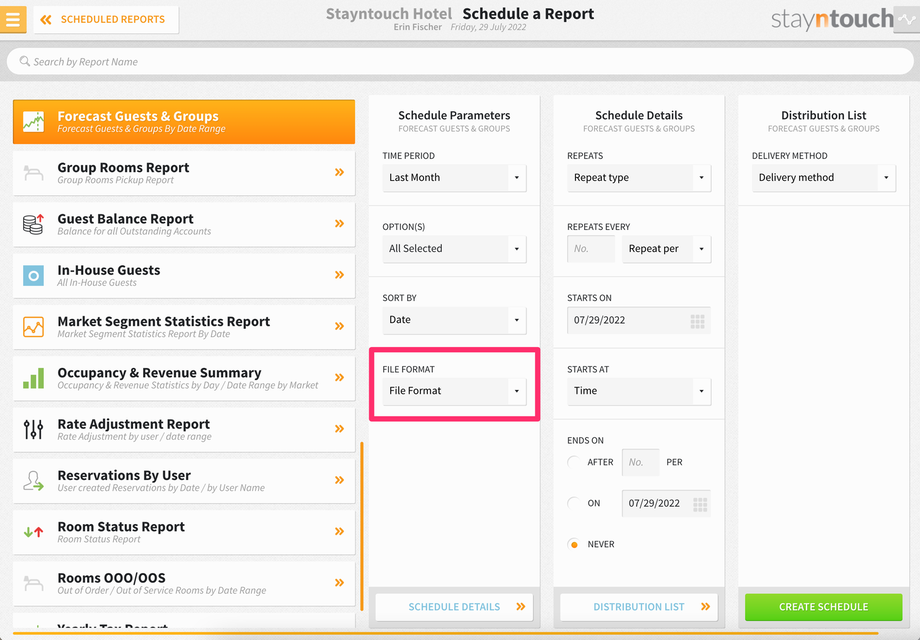Open Occupancy & Revenue Summary via its chevron
The image size is (920, 640).
[x=339, y=377]
